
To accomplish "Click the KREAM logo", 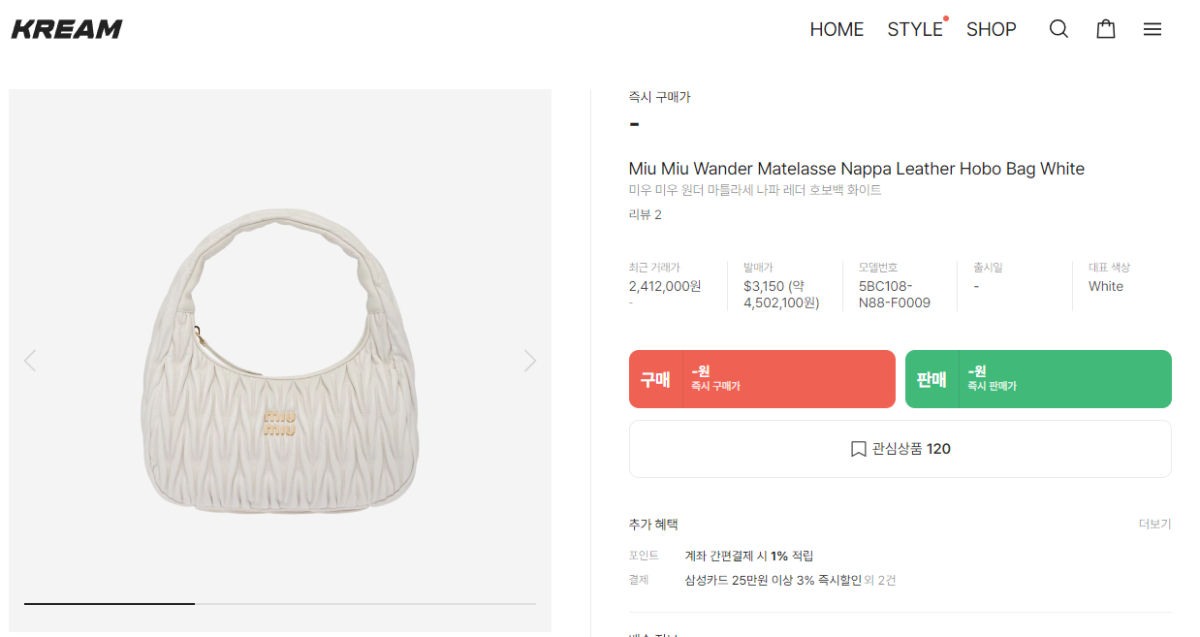I will pyautogui.click(x=67, y=29).
